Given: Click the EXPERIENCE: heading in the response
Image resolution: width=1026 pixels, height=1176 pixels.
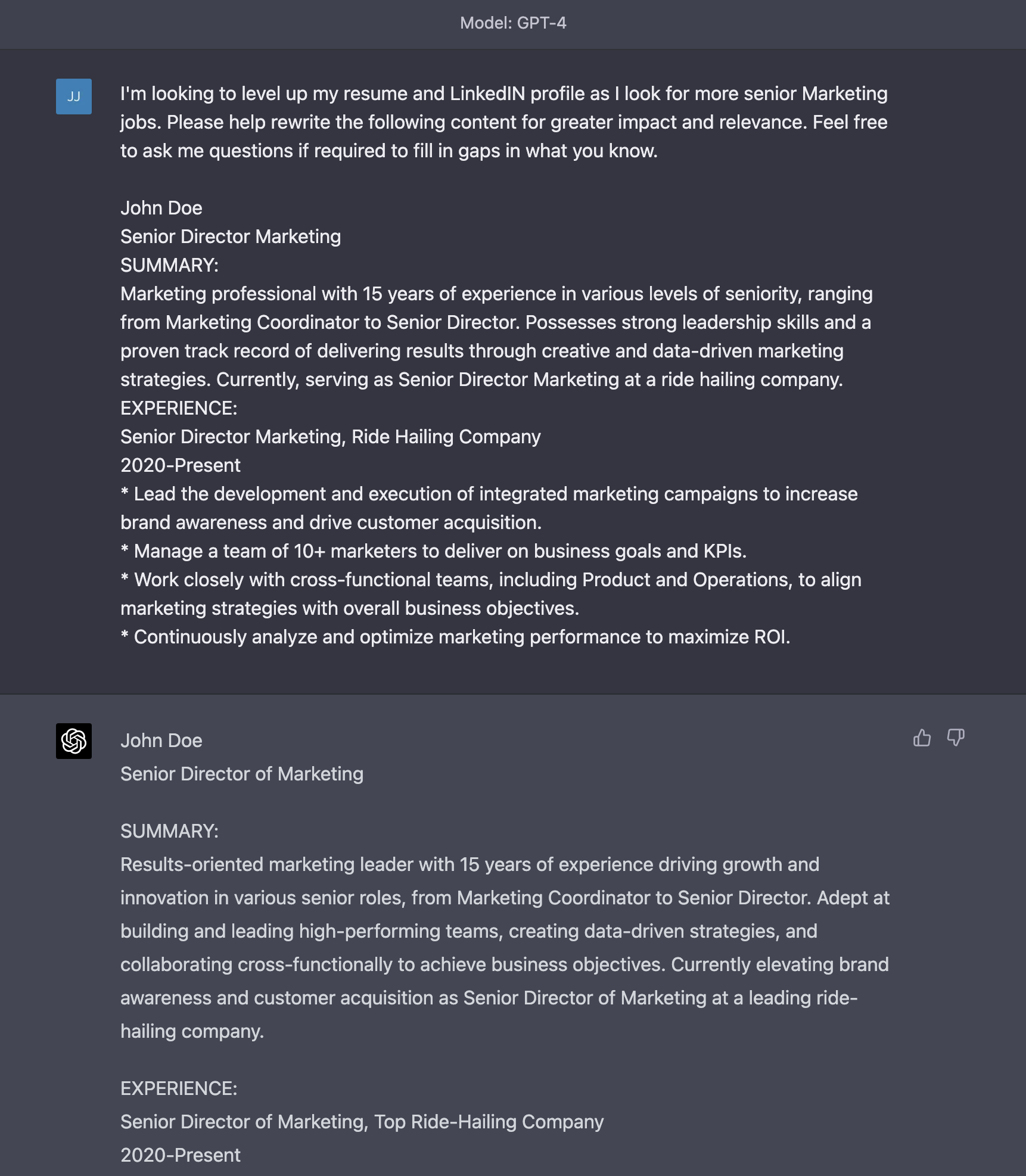Looking at the screenshot, I should pyautogui.click(x=179, y=1088).
